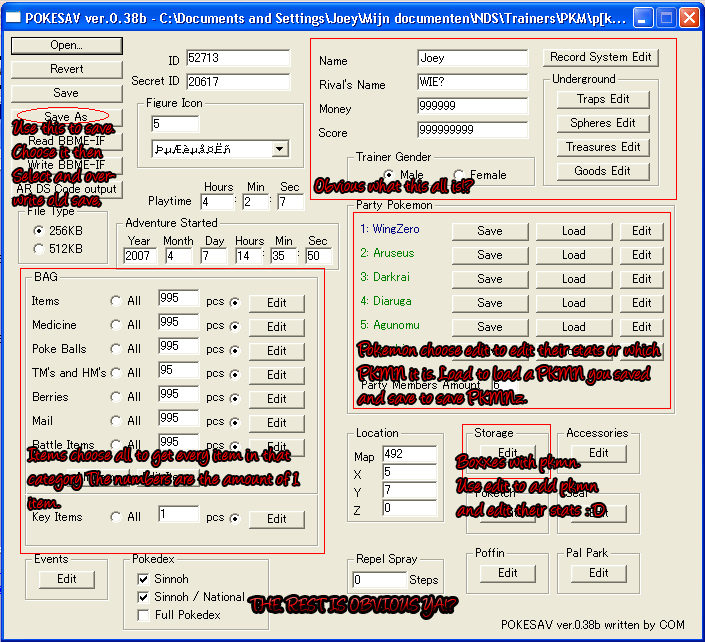705x642 pixels.
Task: Click the Location Map field
Action: click(409, 454)
